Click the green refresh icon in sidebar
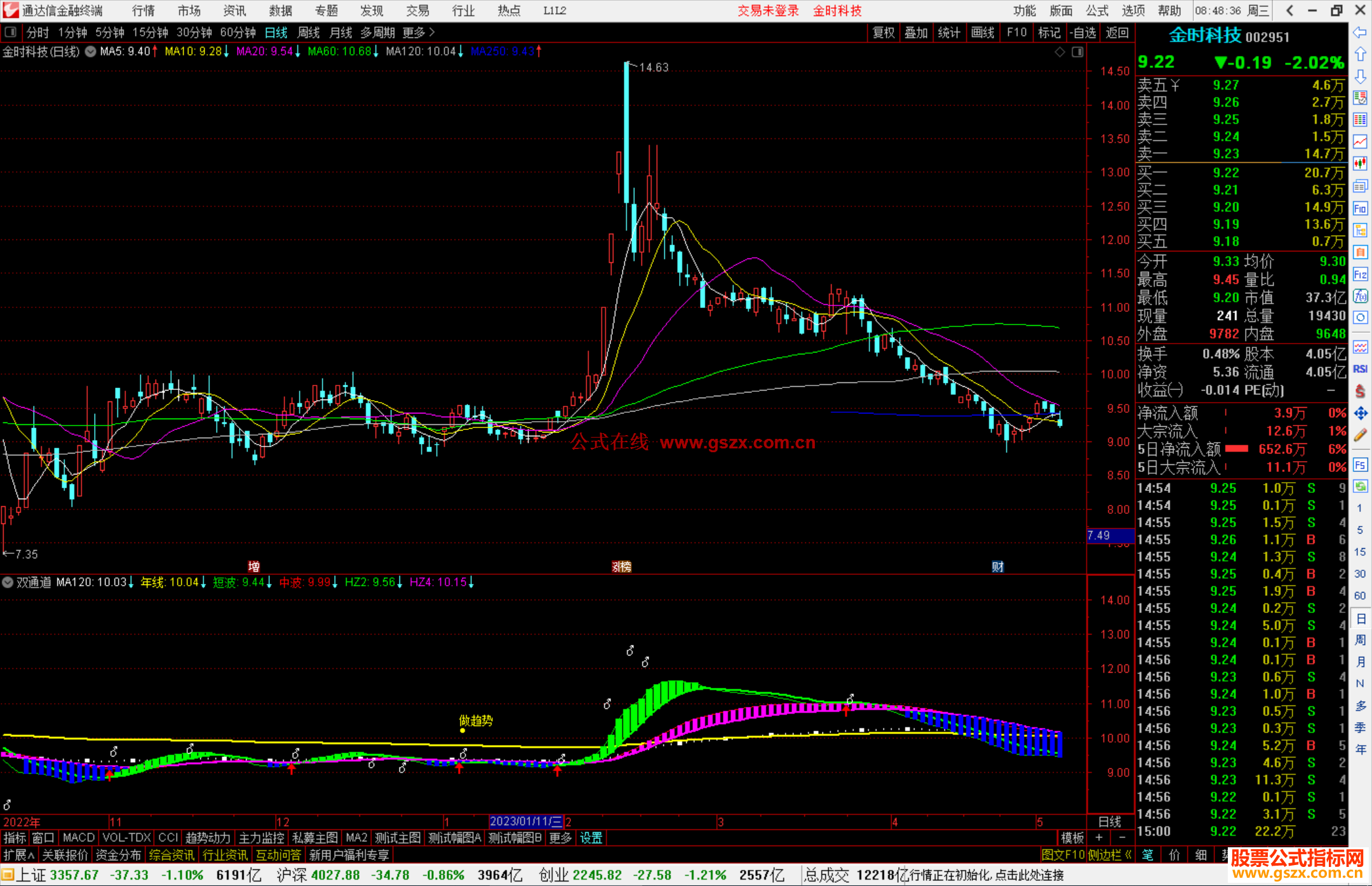 [1360, 487]
